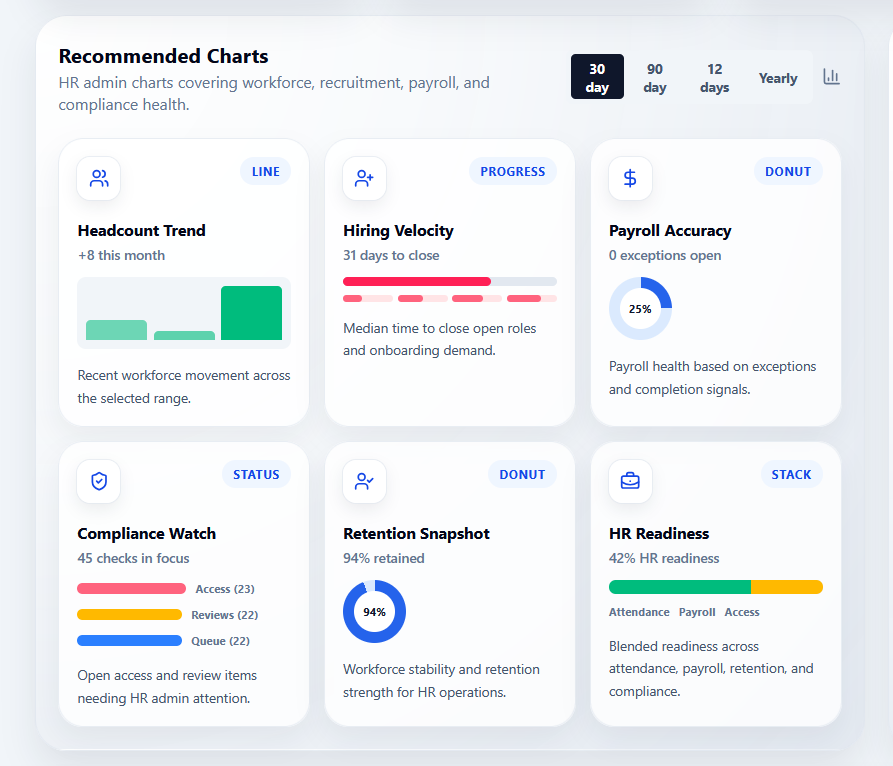Click the shield check icon on Compliance Watch
Screen dimensions: 893x766
pos(99,481)
